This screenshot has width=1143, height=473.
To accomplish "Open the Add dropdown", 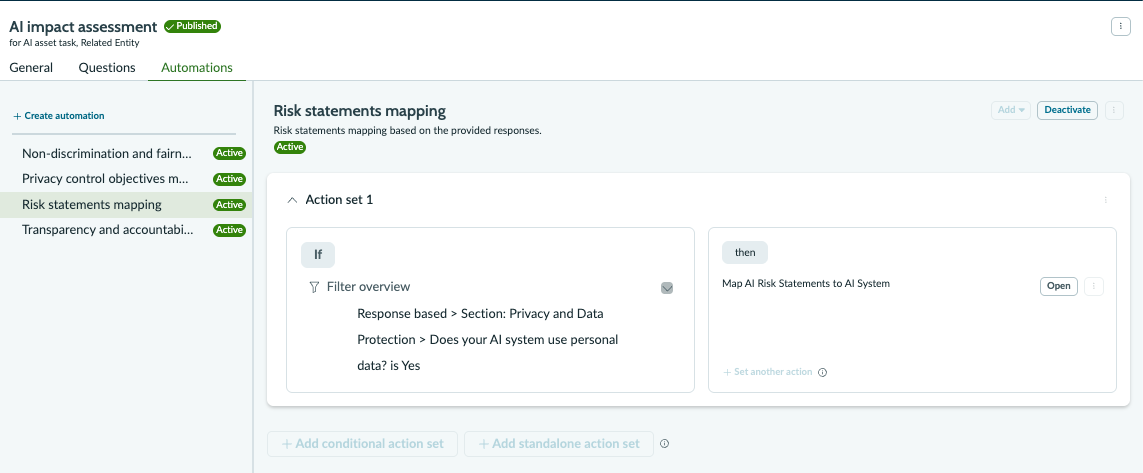I will 1010,110.
